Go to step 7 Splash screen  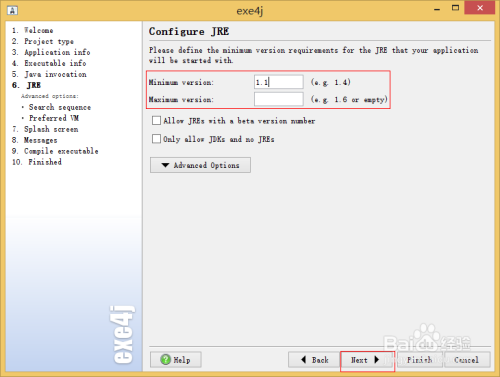[x=45, y=129]
